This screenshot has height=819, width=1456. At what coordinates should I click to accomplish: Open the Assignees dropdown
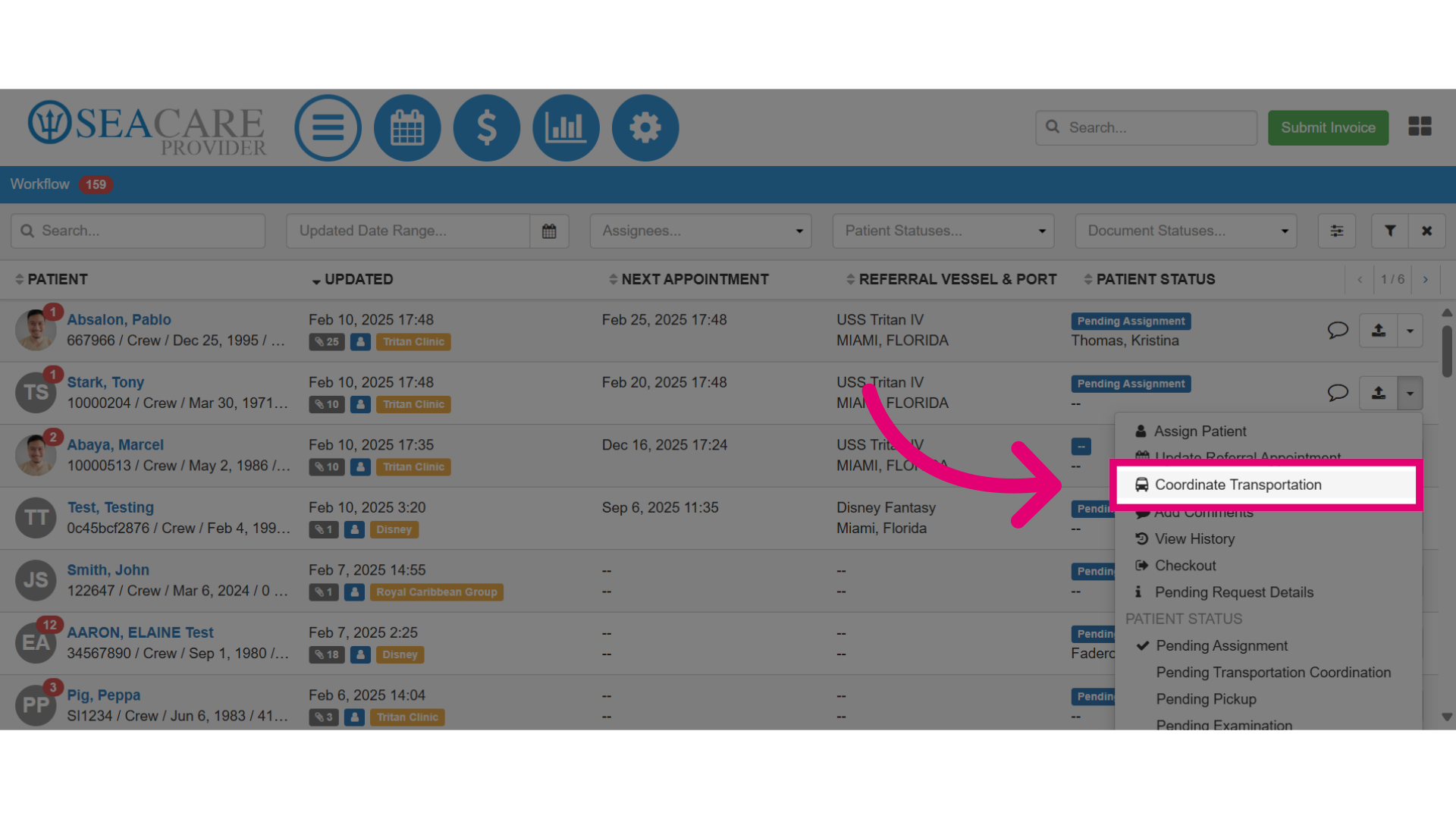[701, 231]
